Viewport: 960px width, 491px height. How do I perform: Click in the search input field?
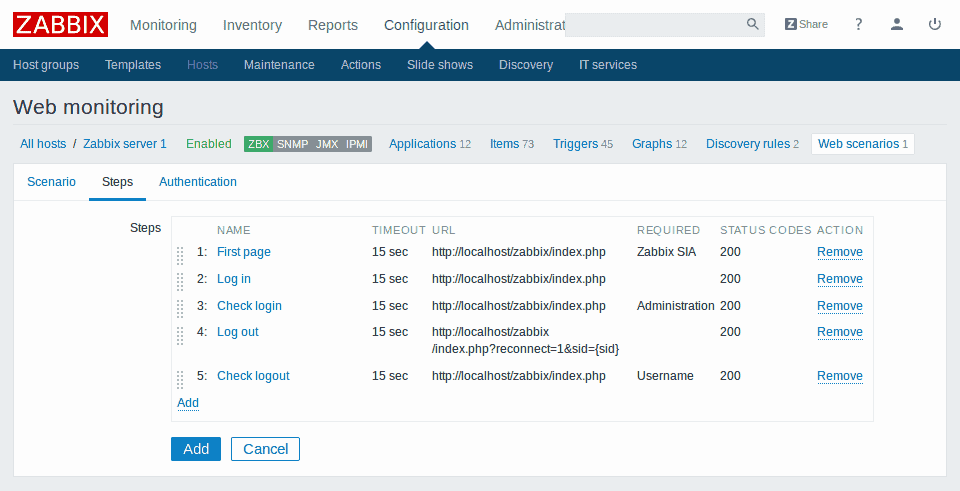[x=655, y=24]
